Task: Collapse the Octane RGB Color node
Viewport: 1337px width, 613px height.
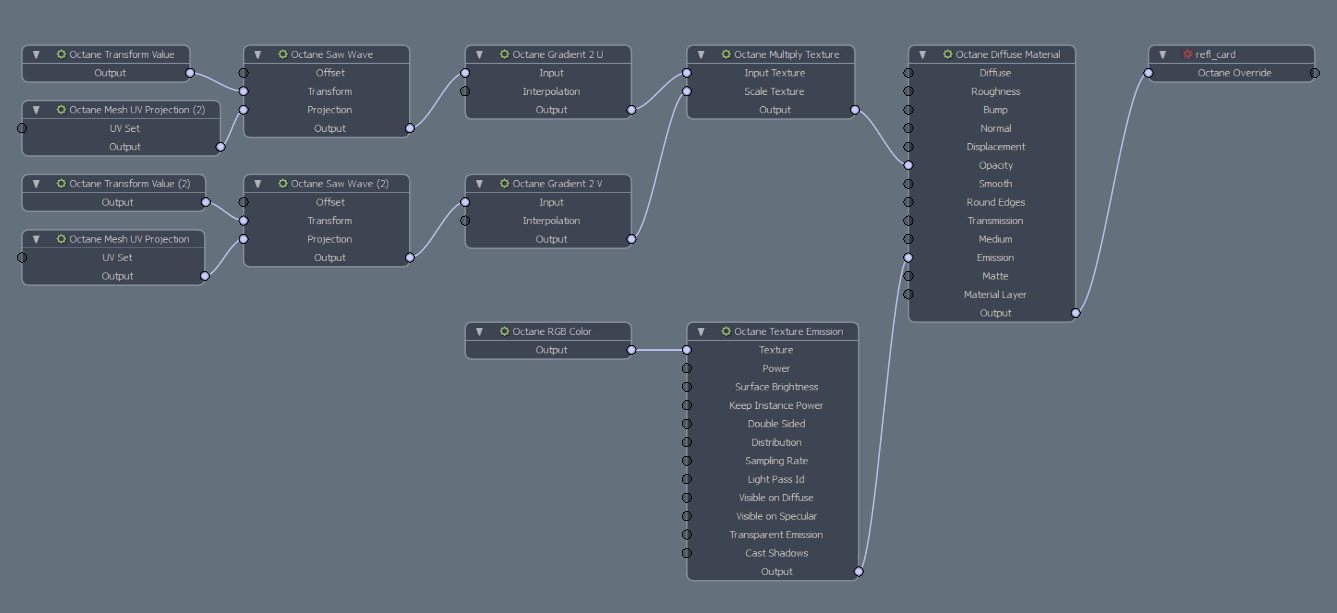Action: pos(480,331)
